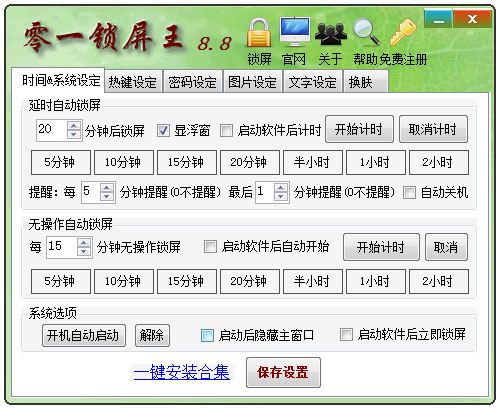Enable 启动软件后立即锁屏 checkbox

pyautogui.click(x=346, y=334)
